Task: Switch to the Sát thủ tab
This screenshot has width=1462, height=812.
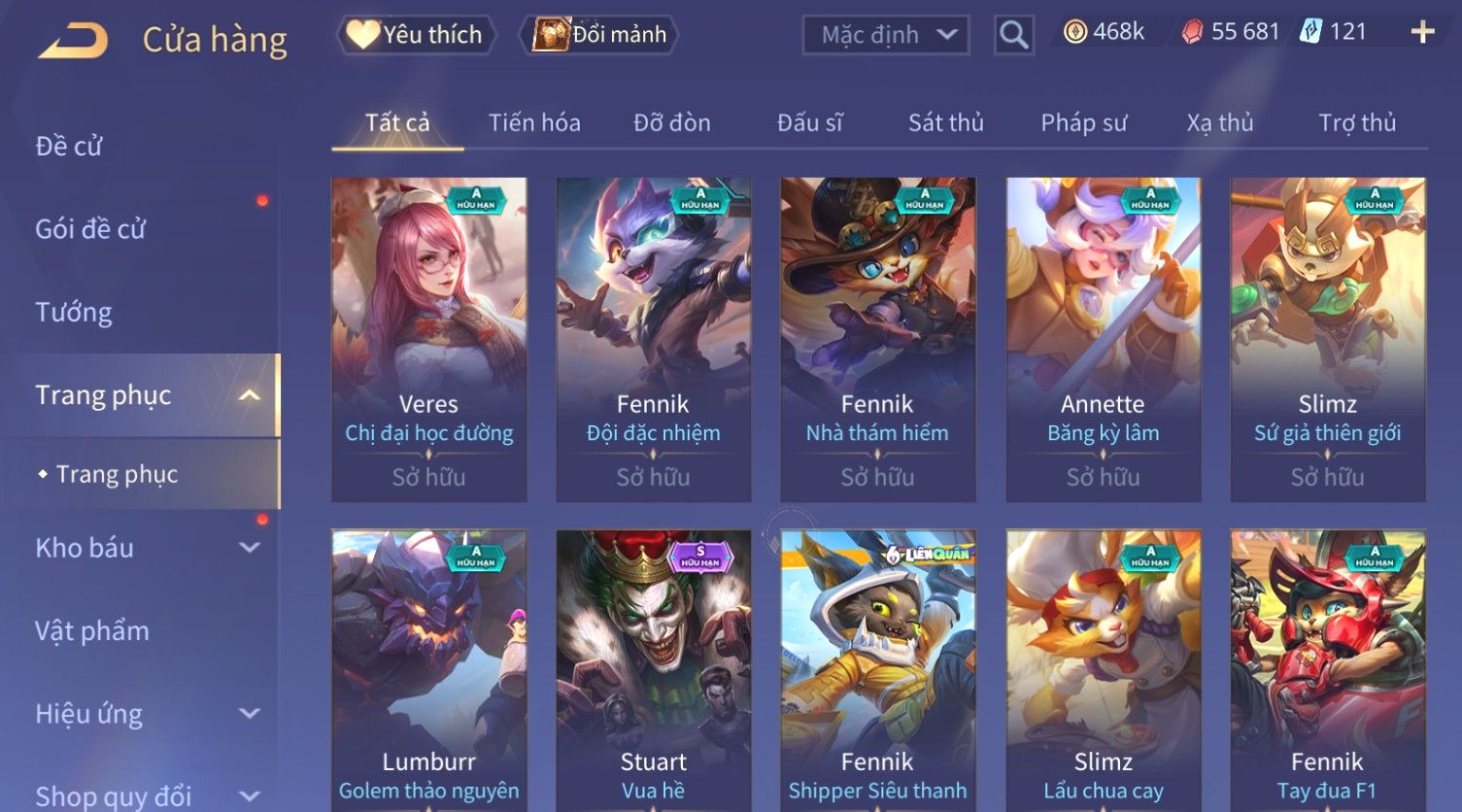Action: (x=946, y=123)
